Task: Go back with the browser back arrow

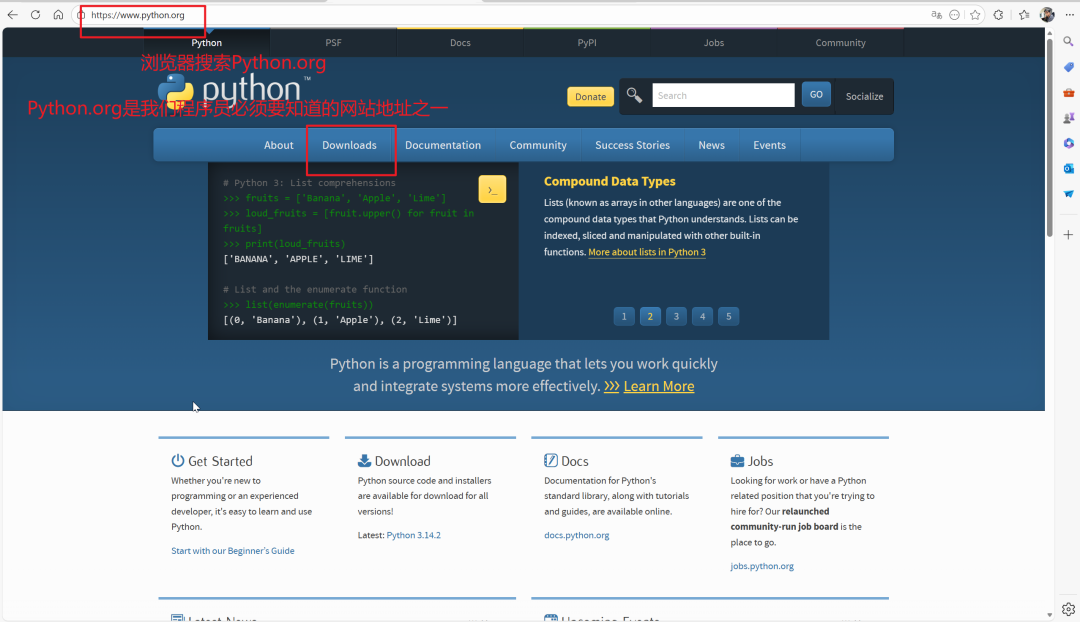Action: pos(12,14)
